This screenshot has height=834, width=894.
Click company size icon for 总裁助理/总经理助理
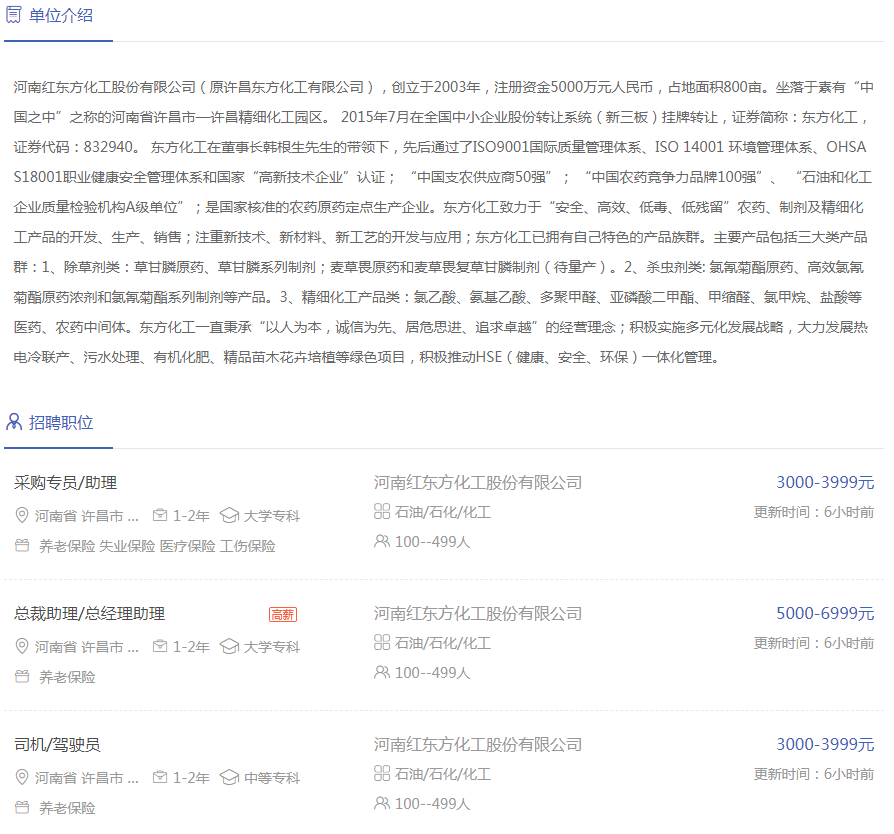pyautogui.click(x=382, y=672)
